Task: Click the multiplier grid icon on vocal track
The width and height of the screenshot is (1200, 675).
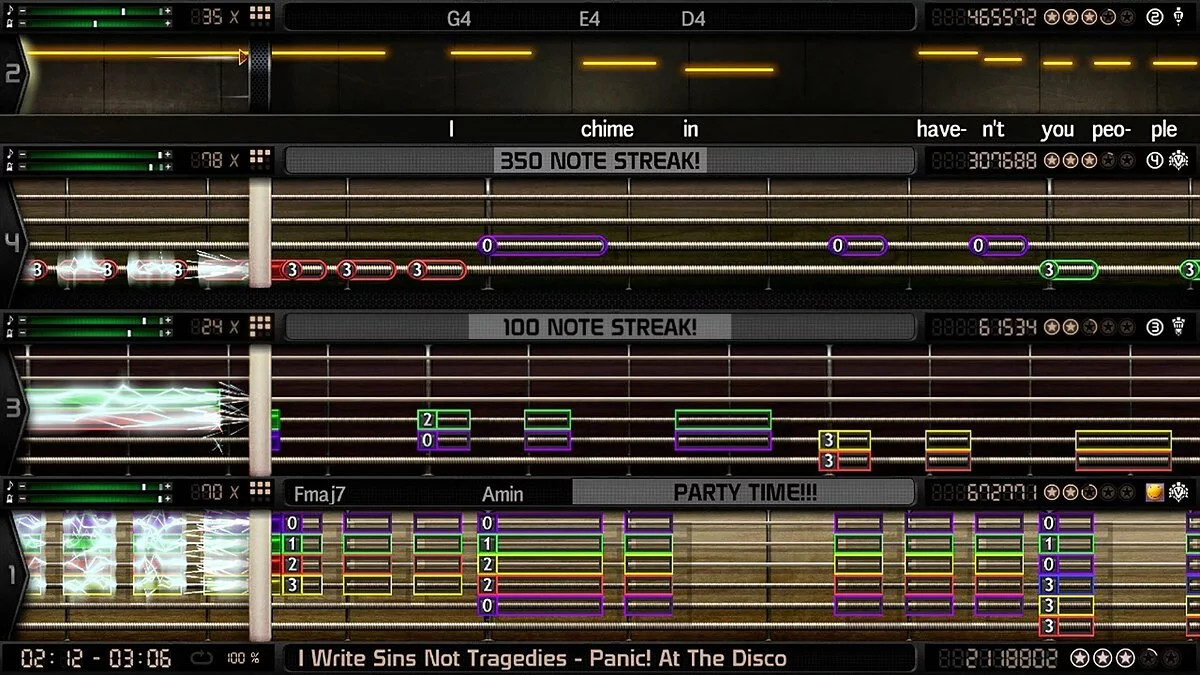Action: click(x=260, y=16)
